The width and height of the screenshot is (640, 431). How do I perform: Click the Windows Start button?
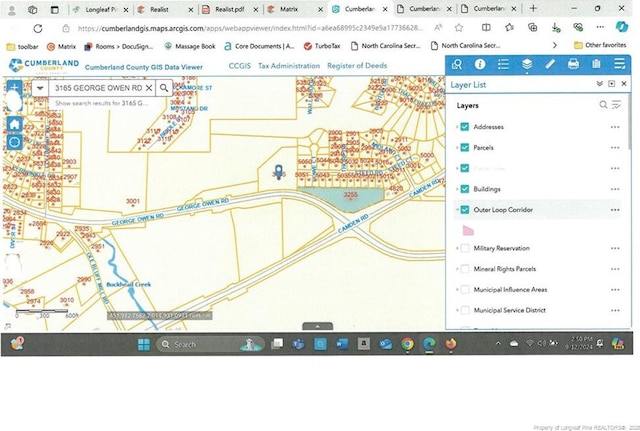[144, 344]
